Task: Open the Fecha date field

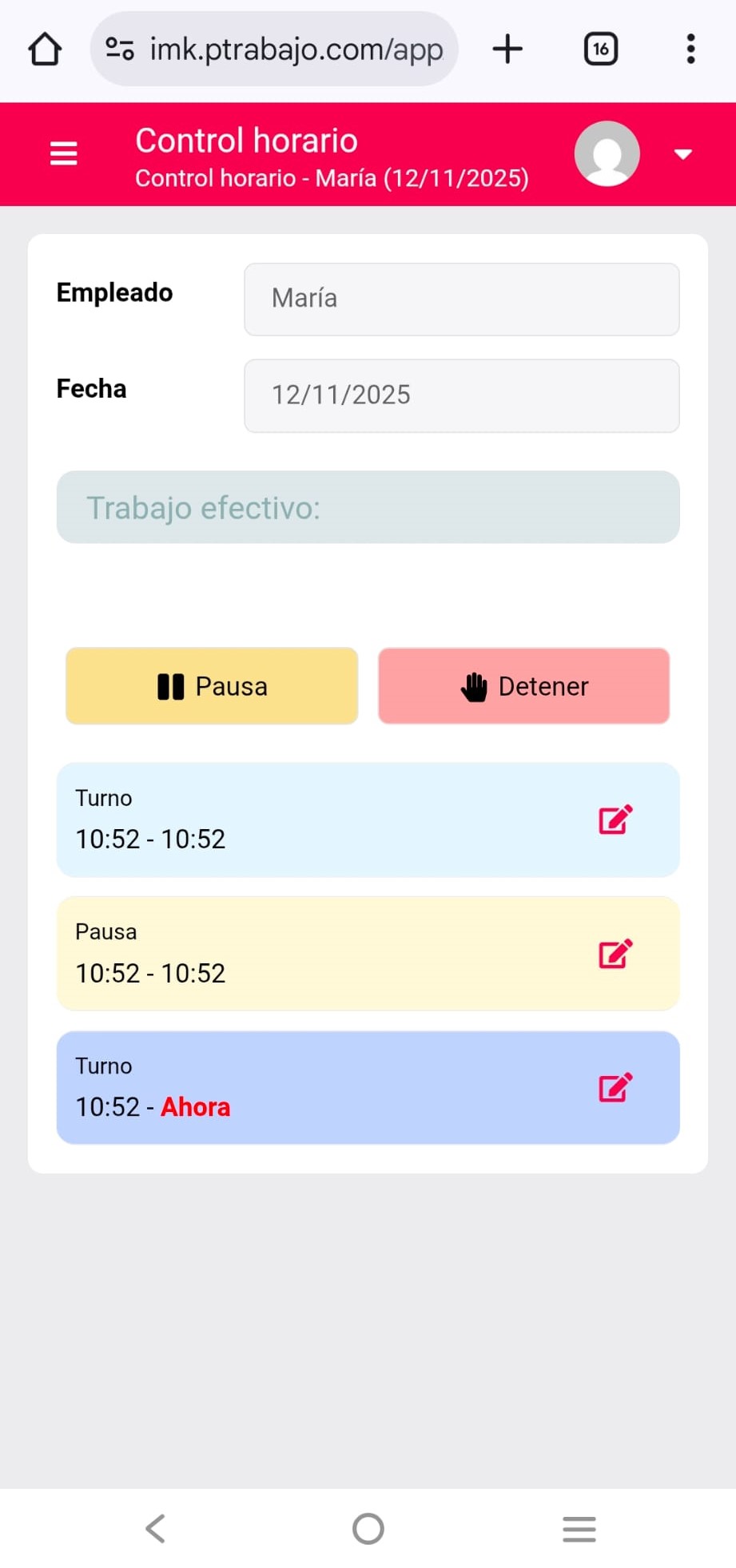Action: coord(461,395)
